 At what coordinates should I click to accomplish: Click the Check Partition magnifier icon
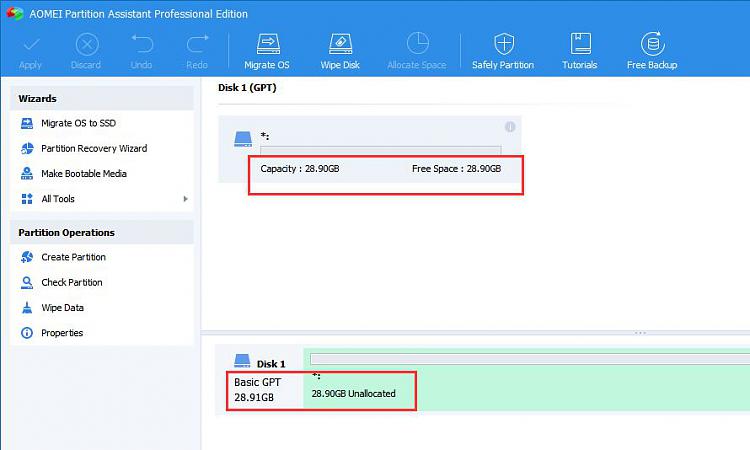[27, 283]
